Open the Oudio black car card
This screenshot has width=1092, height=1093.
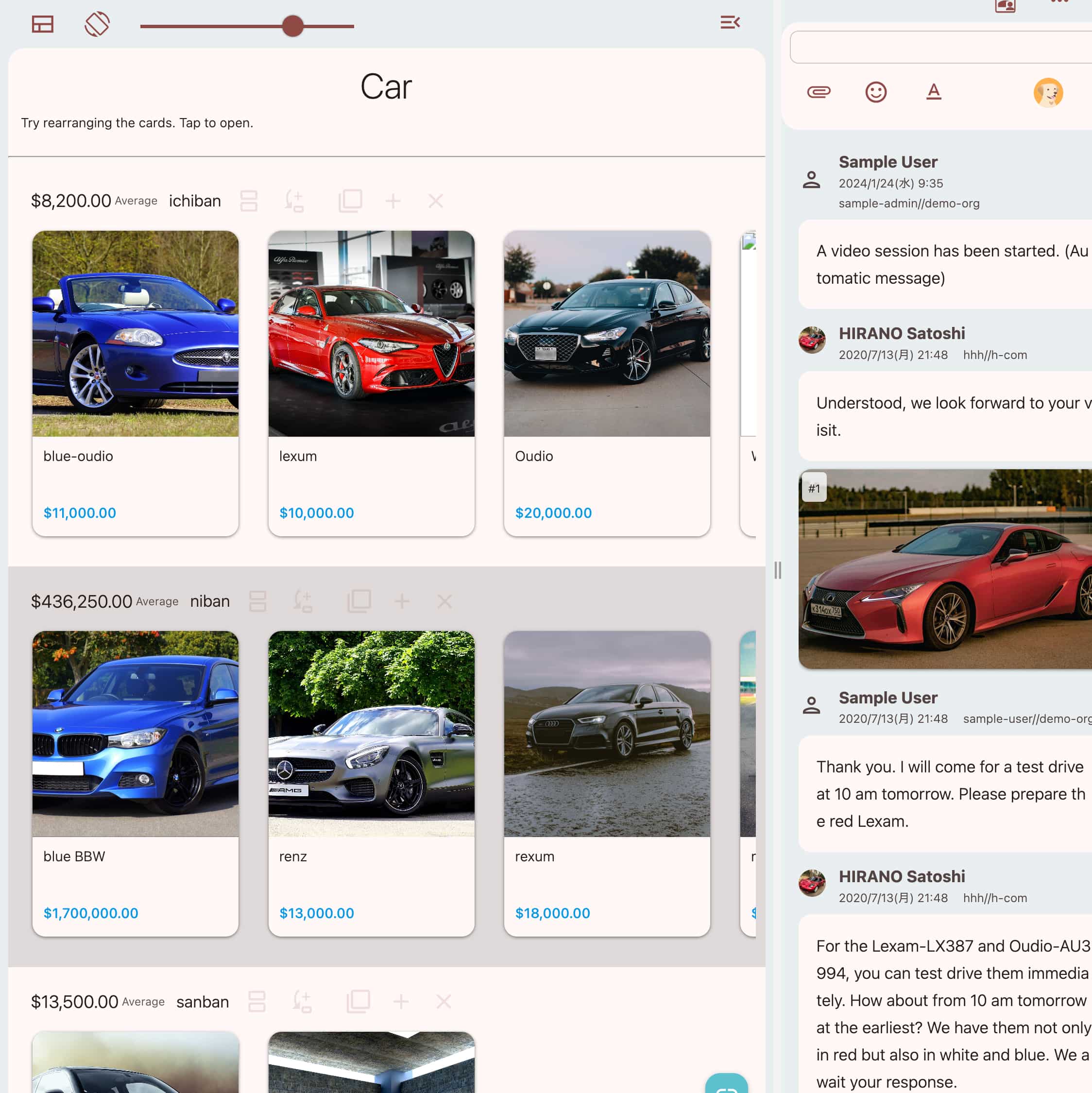[607, 383]
